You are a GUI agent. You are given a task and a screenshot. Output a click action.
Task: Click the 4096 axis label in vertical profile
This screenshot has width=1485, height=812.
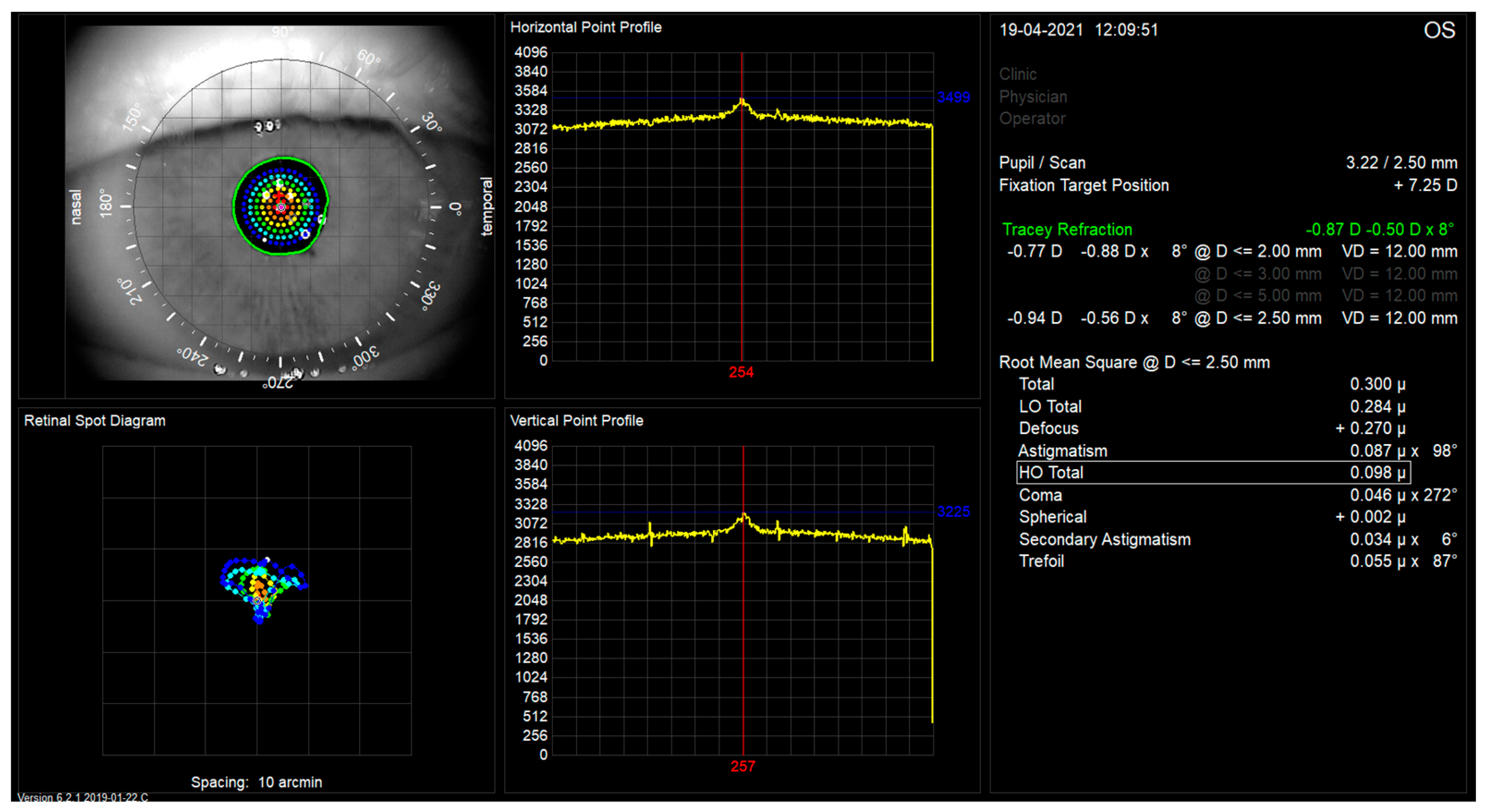pos(531,446)
